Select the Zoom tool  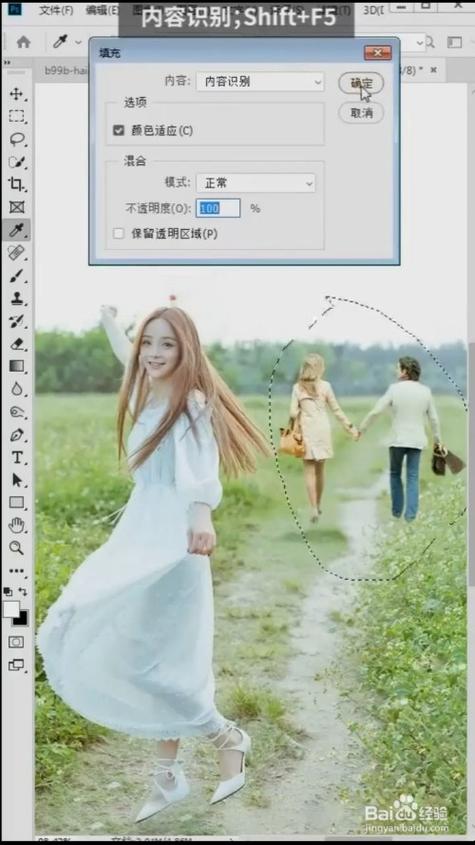(17, 548)
